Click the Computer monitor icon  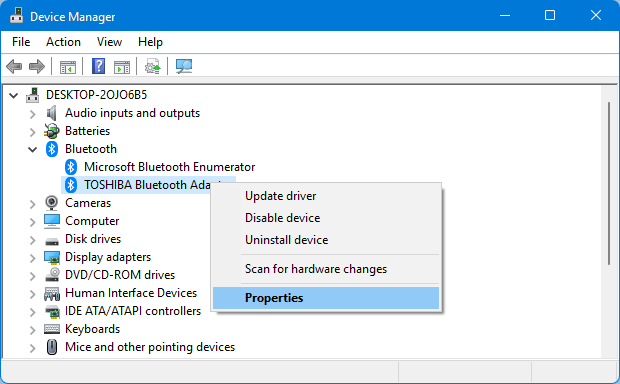52,221
